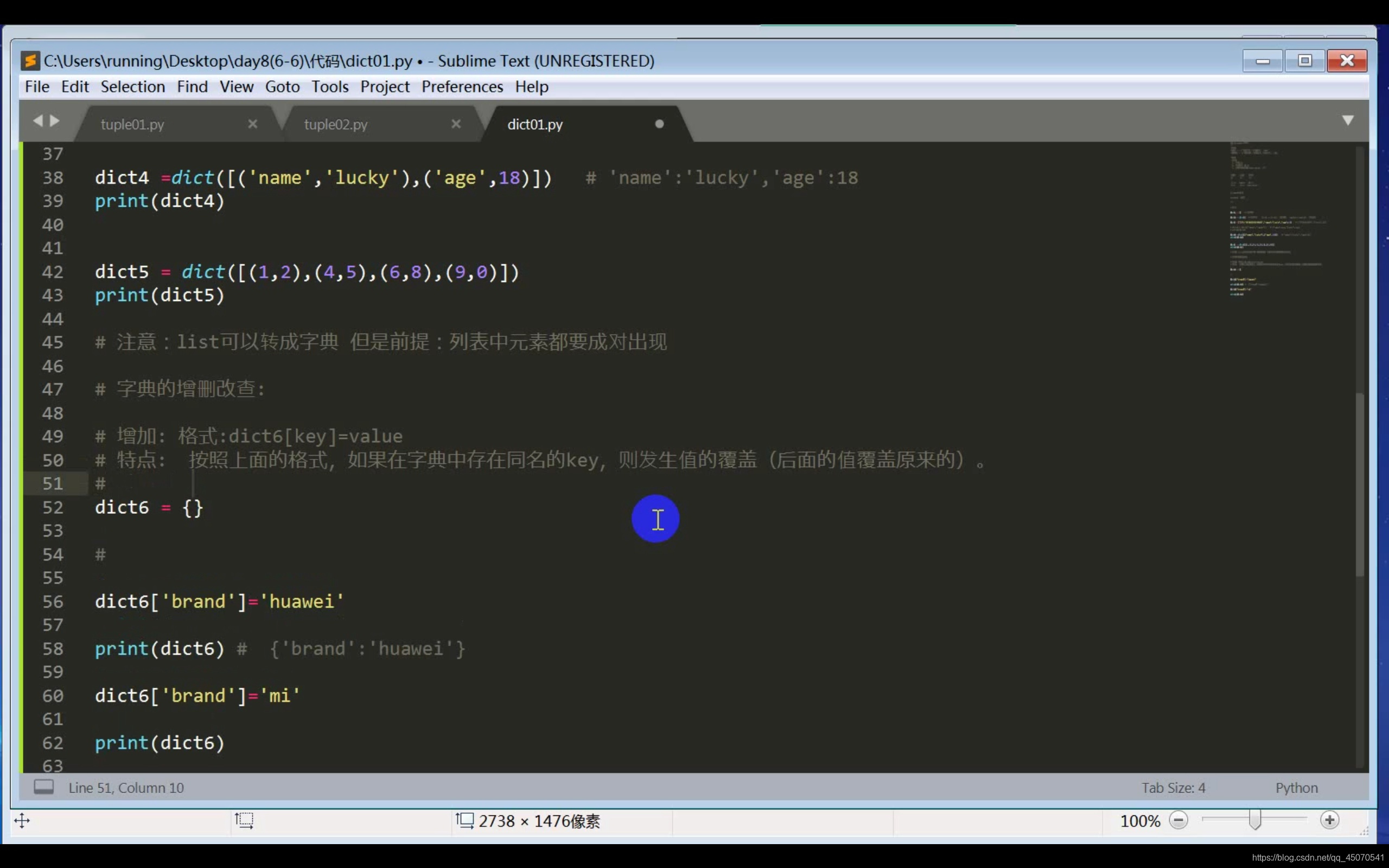The image size is (1389, 868).
Task: Open the Preferences menu
Action: 462,87
